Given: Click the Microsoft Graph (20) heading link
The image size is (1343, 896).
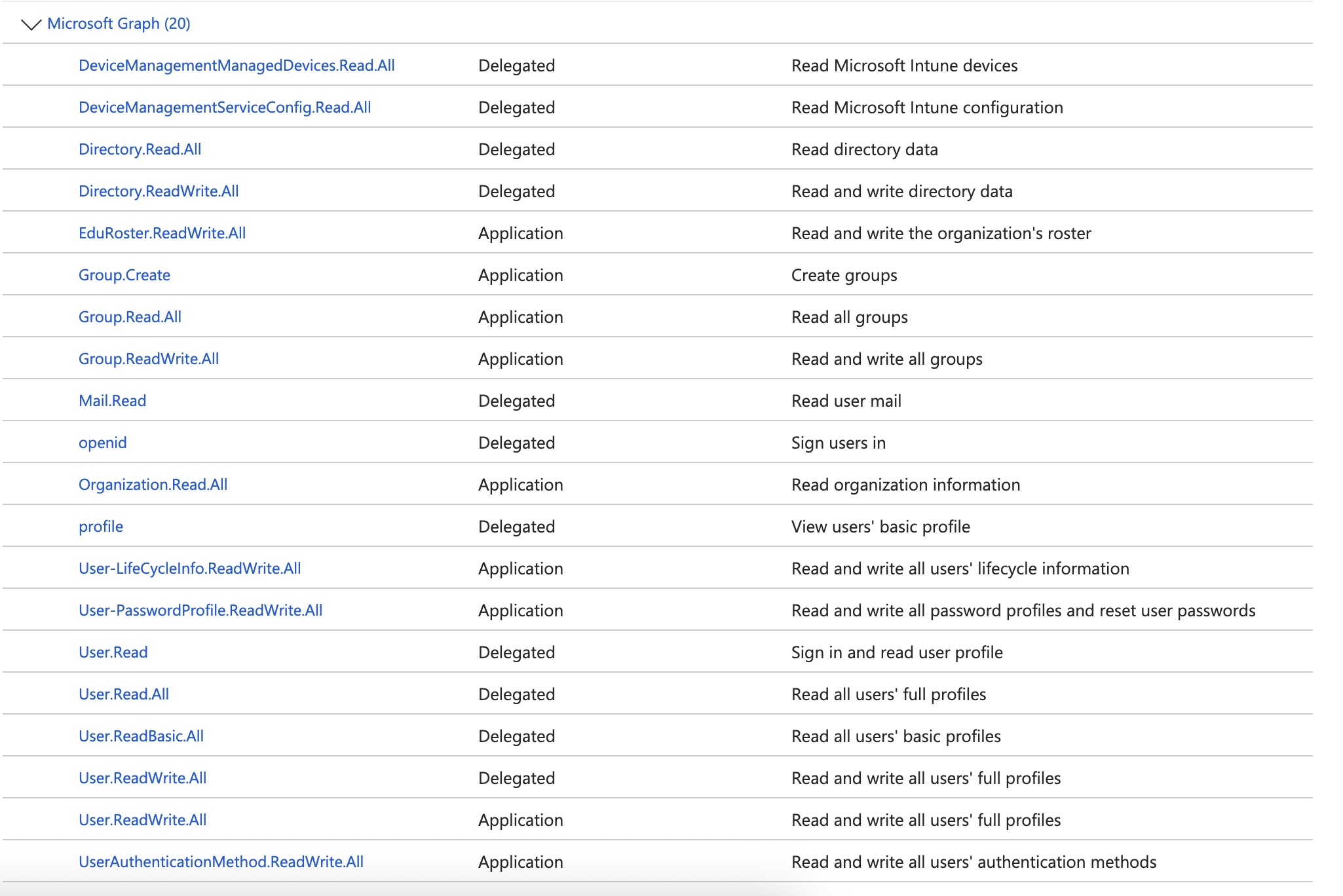Looking at the screenshot, I should pos(119,24).
